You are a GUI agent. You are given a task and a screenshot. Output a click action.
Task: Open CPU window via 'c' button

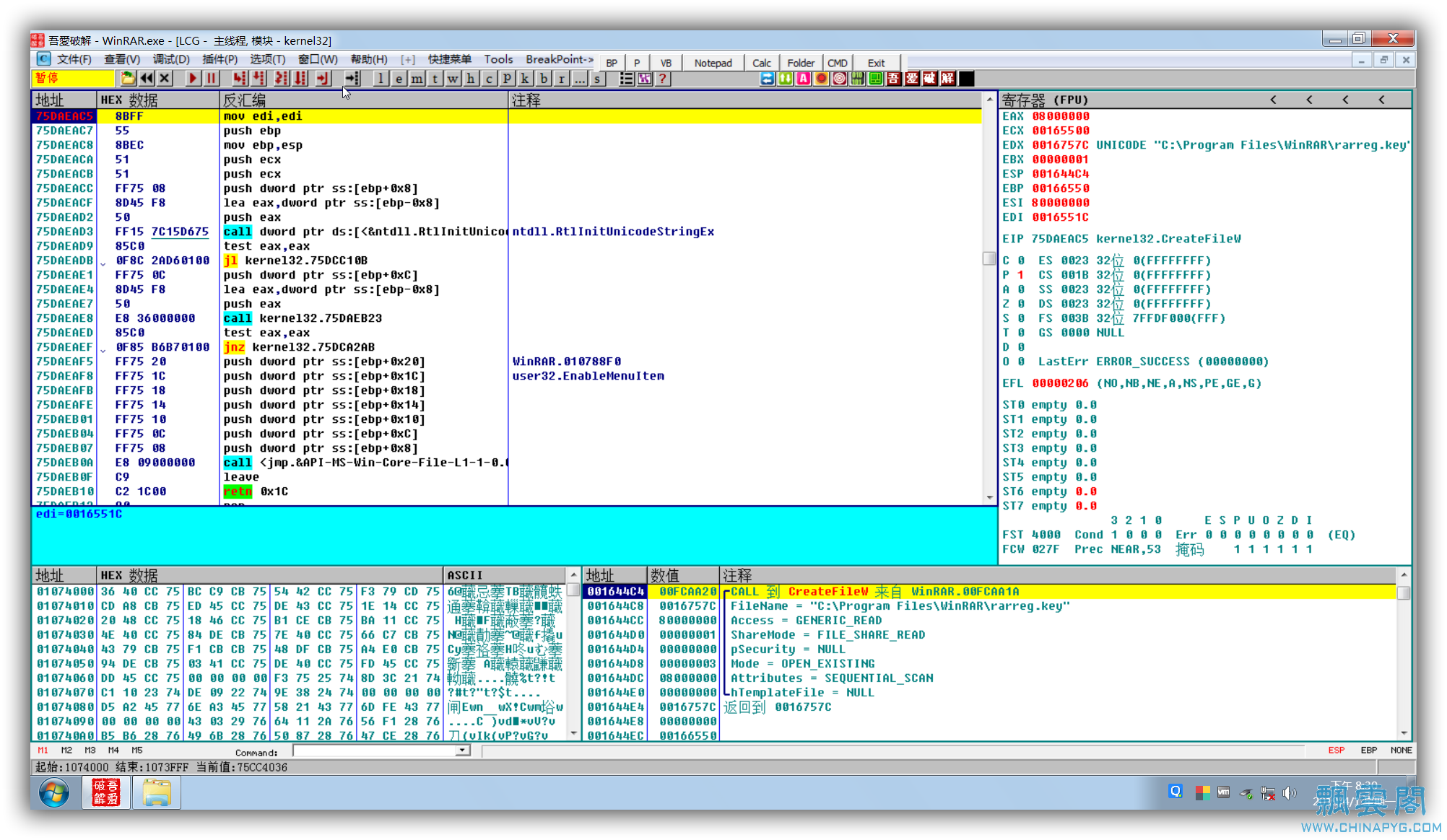489,79
